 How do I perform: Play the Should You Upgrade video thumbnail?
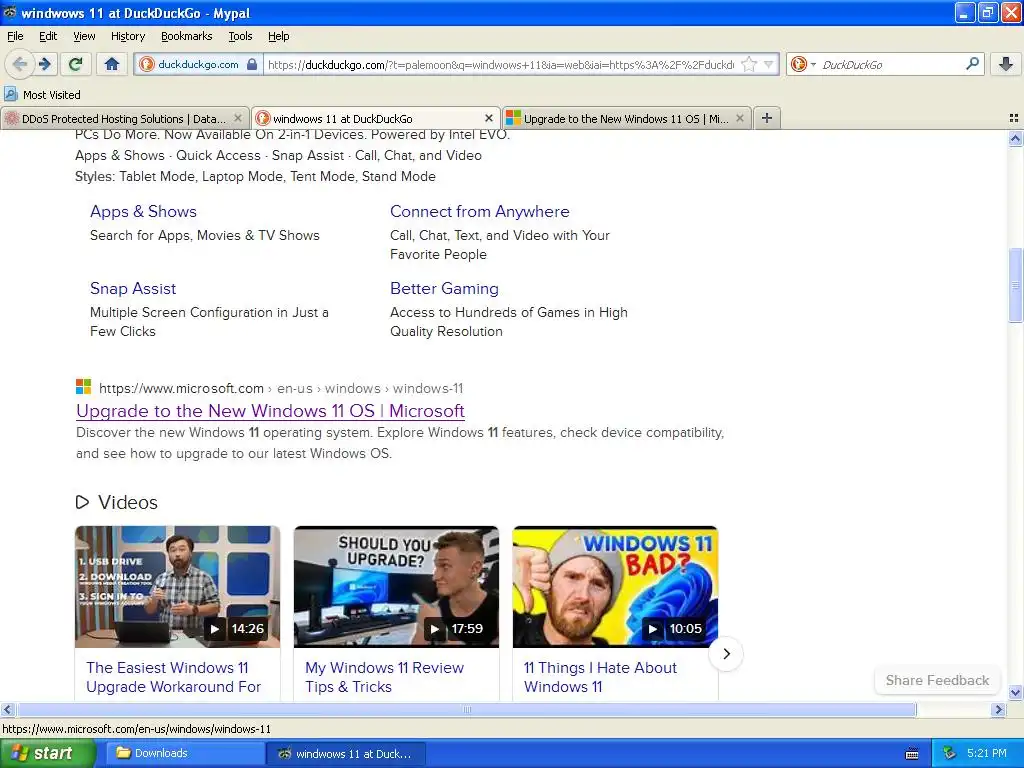coord(396,586)
